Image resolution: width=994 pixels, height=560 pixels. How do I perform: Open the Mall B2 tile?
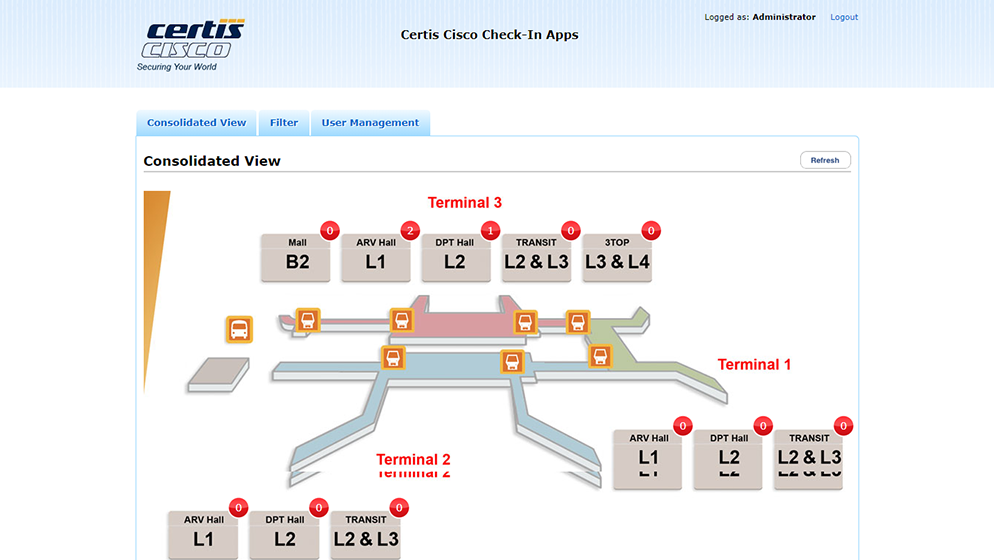(295, 257)
